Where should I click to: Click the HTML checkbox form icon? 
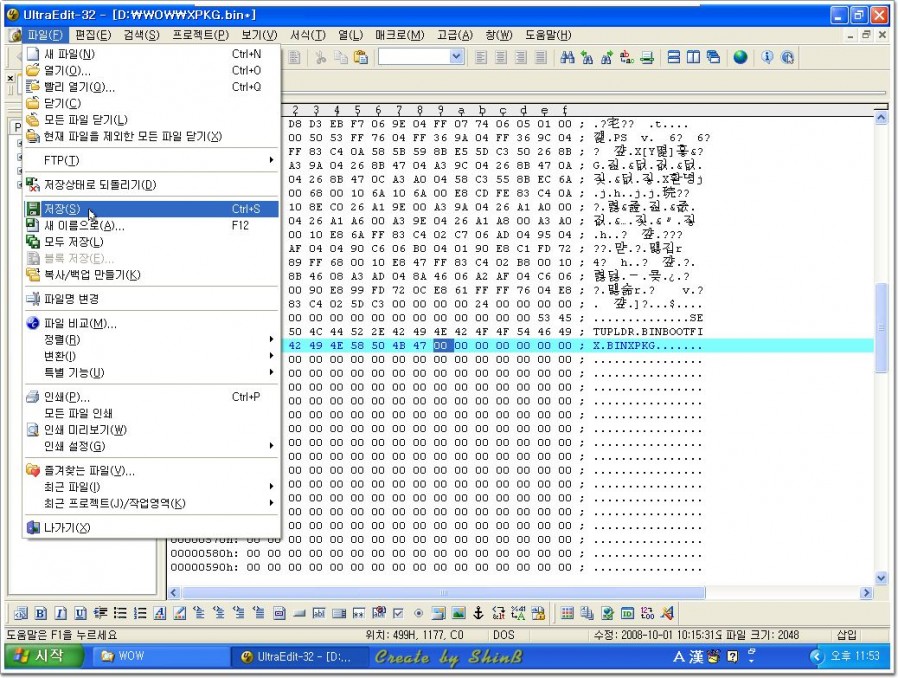(x=398, y=613)
